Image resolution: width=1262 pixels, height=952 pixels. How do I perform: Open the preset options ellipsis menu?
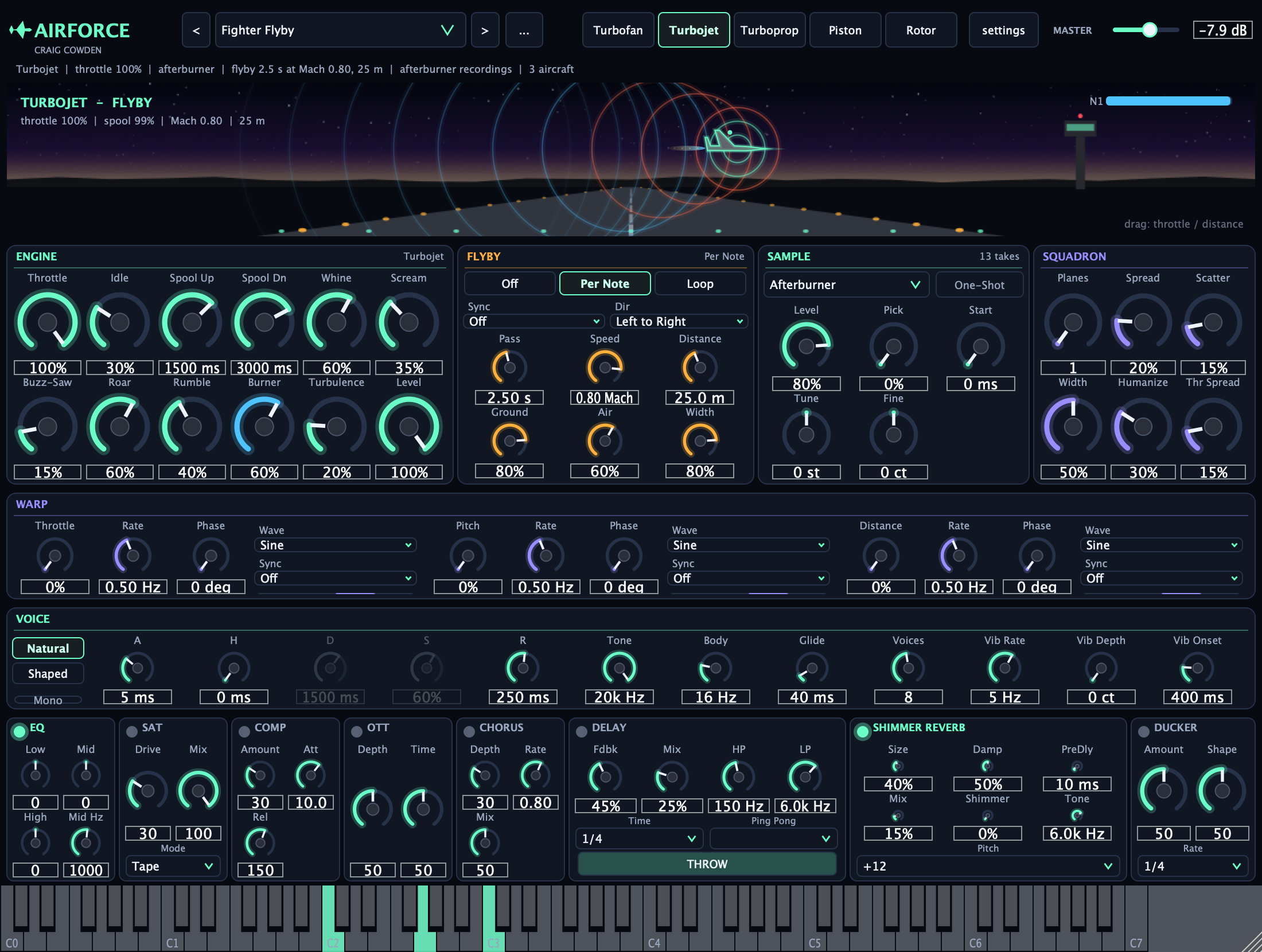point(524,30)
